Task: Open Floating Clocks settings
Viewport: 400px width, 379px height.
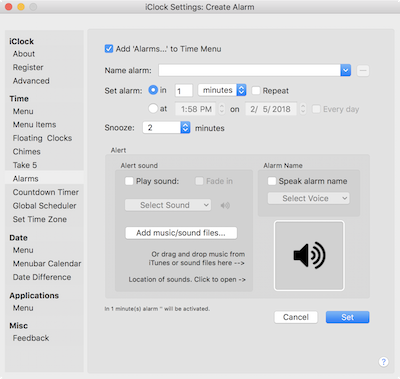Action: click(x=42, y=138)
